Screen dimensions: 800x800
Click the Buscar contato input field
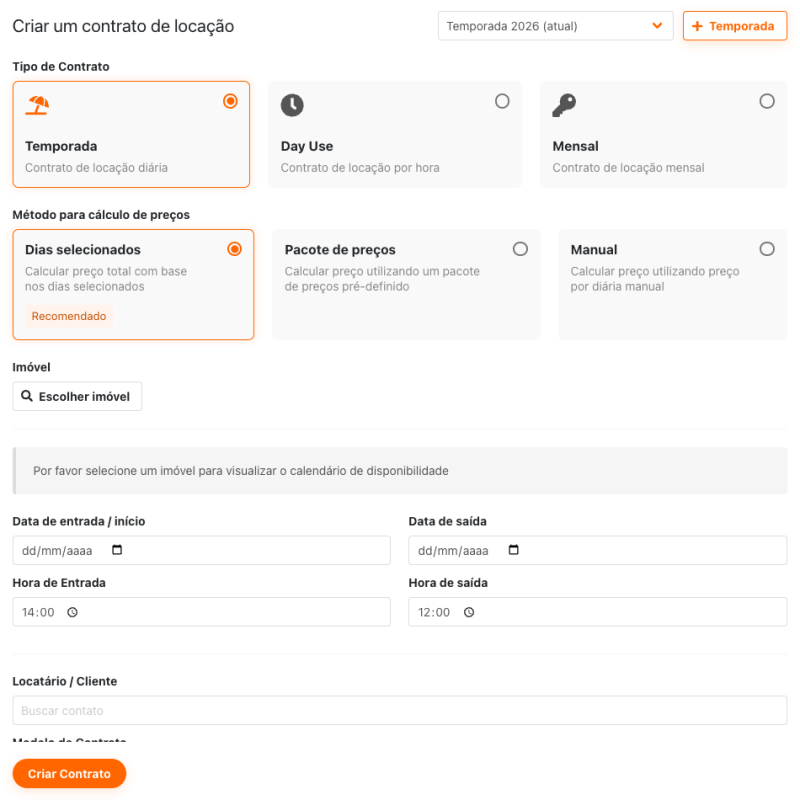(399, 710)
